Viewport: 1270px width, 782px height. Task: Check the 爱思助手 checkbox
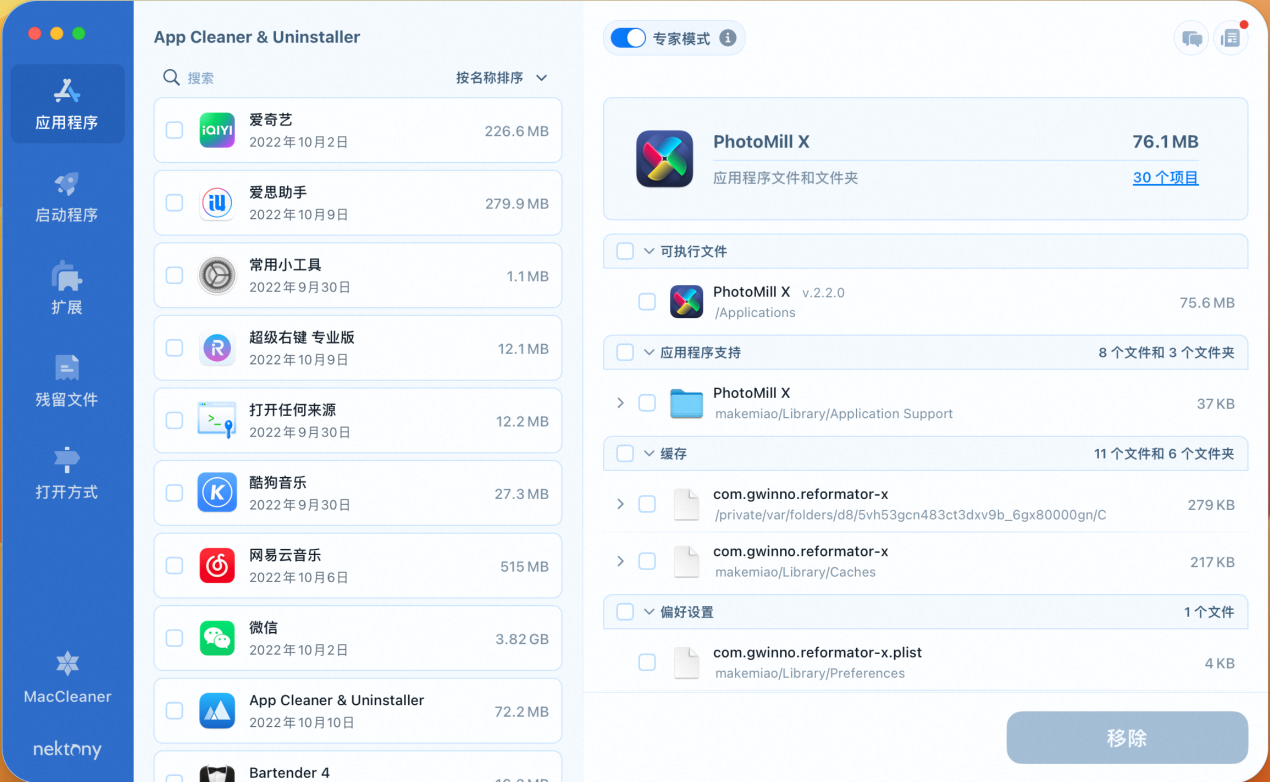tap(174, 203)
